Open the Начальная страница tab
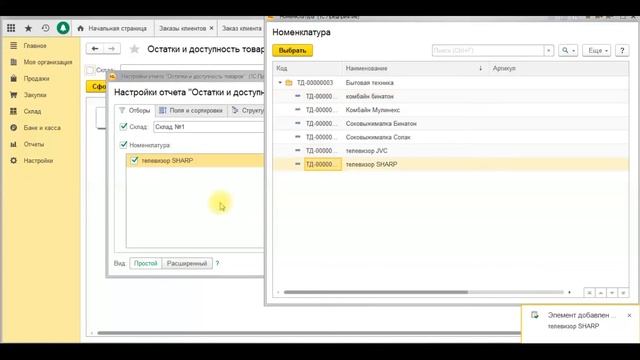640x360 pixels. pyautogui.click(x=112, y=28)
